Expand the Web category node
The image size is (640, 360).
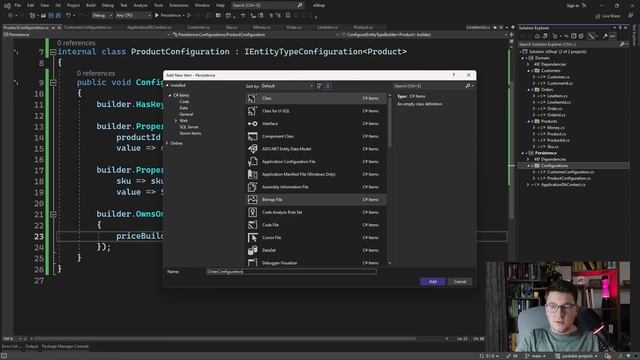(176, 121)
